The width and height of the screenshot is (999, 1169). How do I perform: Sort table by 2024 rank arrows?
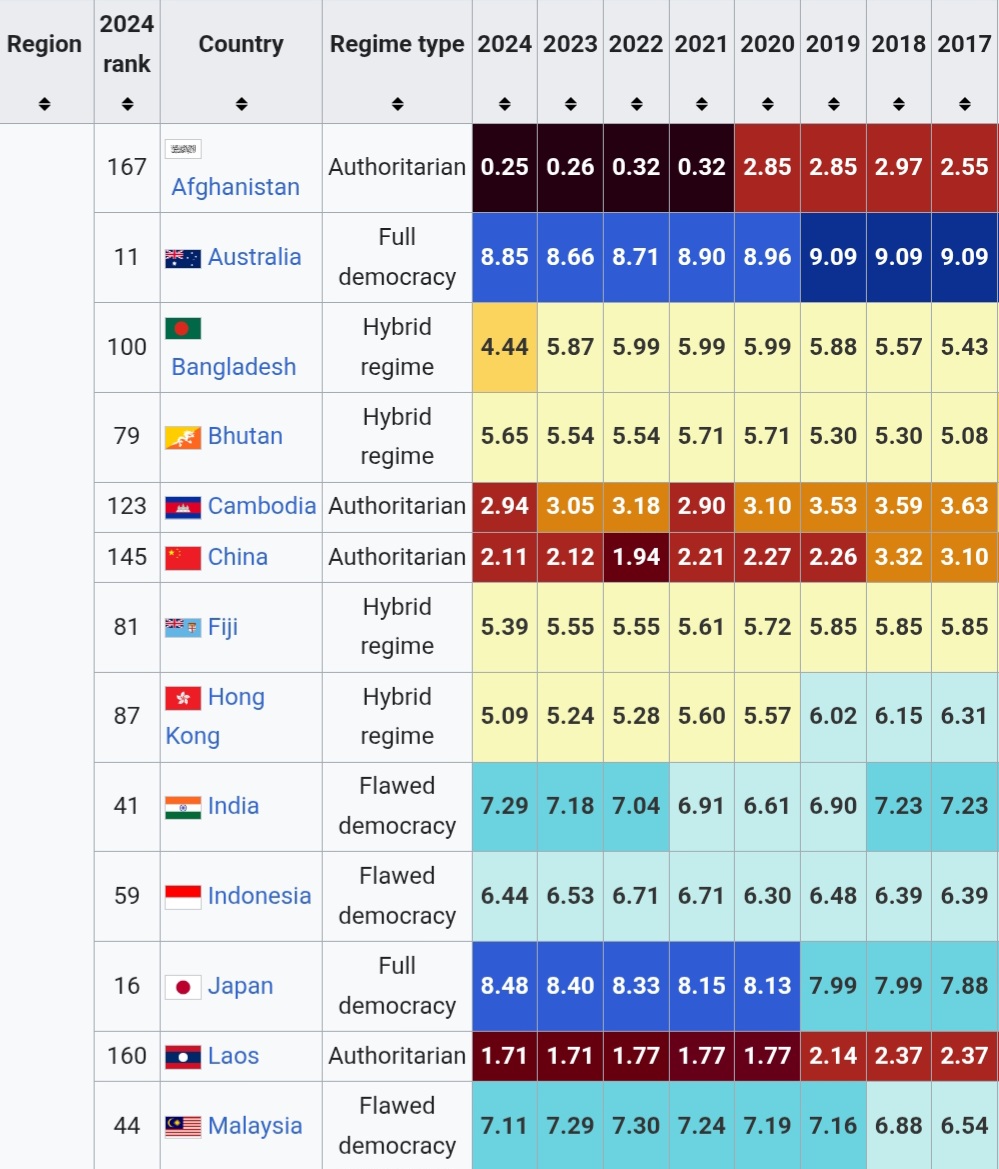(127, 104)
